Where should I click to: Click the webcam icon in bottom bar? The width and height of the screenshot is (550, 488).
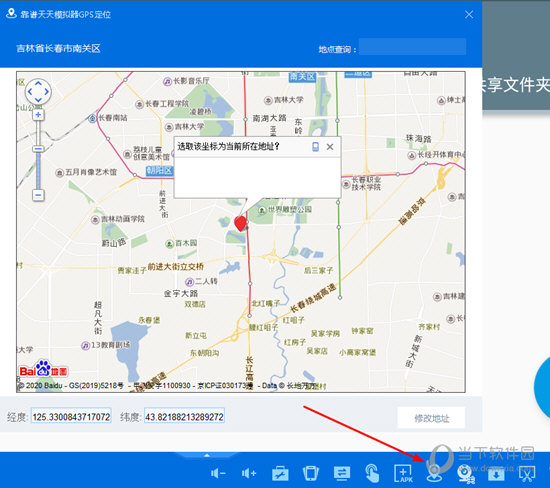click(x=465, y=474)
